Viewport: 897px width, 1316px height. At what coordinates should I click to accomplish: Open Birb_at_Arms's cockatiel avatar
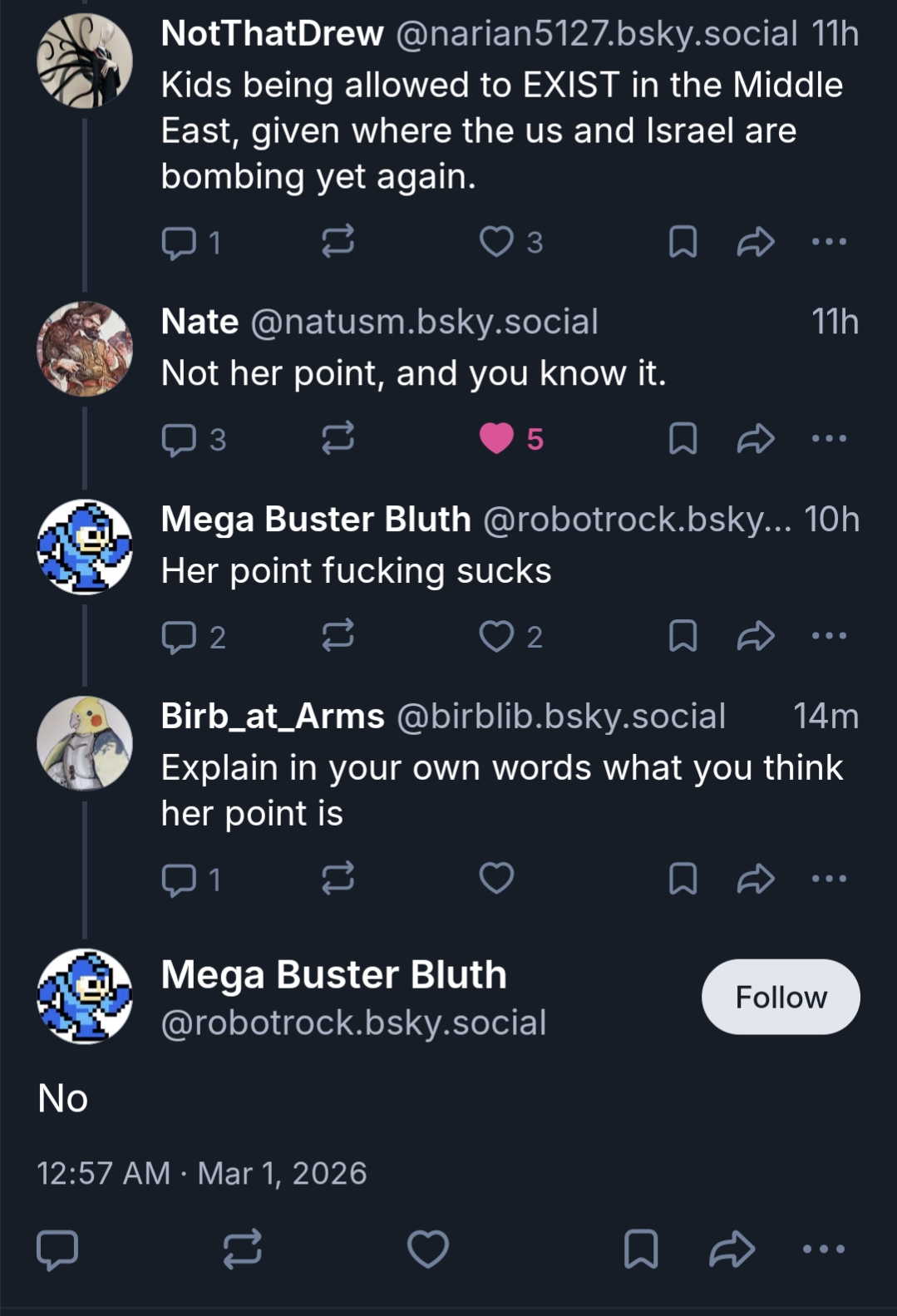coord(85,743)
